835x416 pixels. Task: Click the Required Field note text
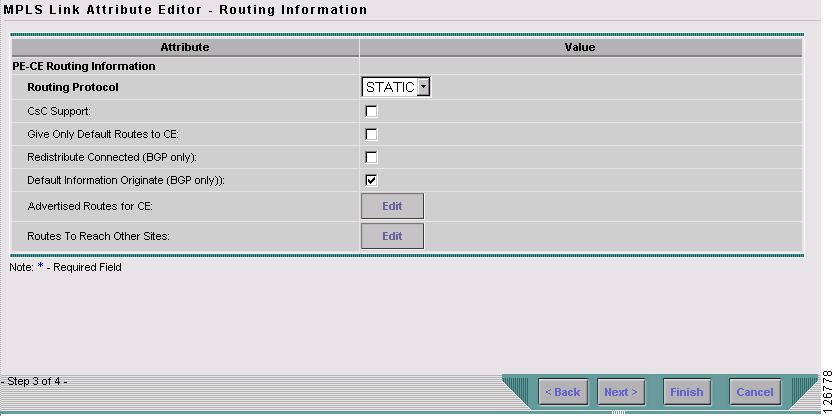pos(66,267)
